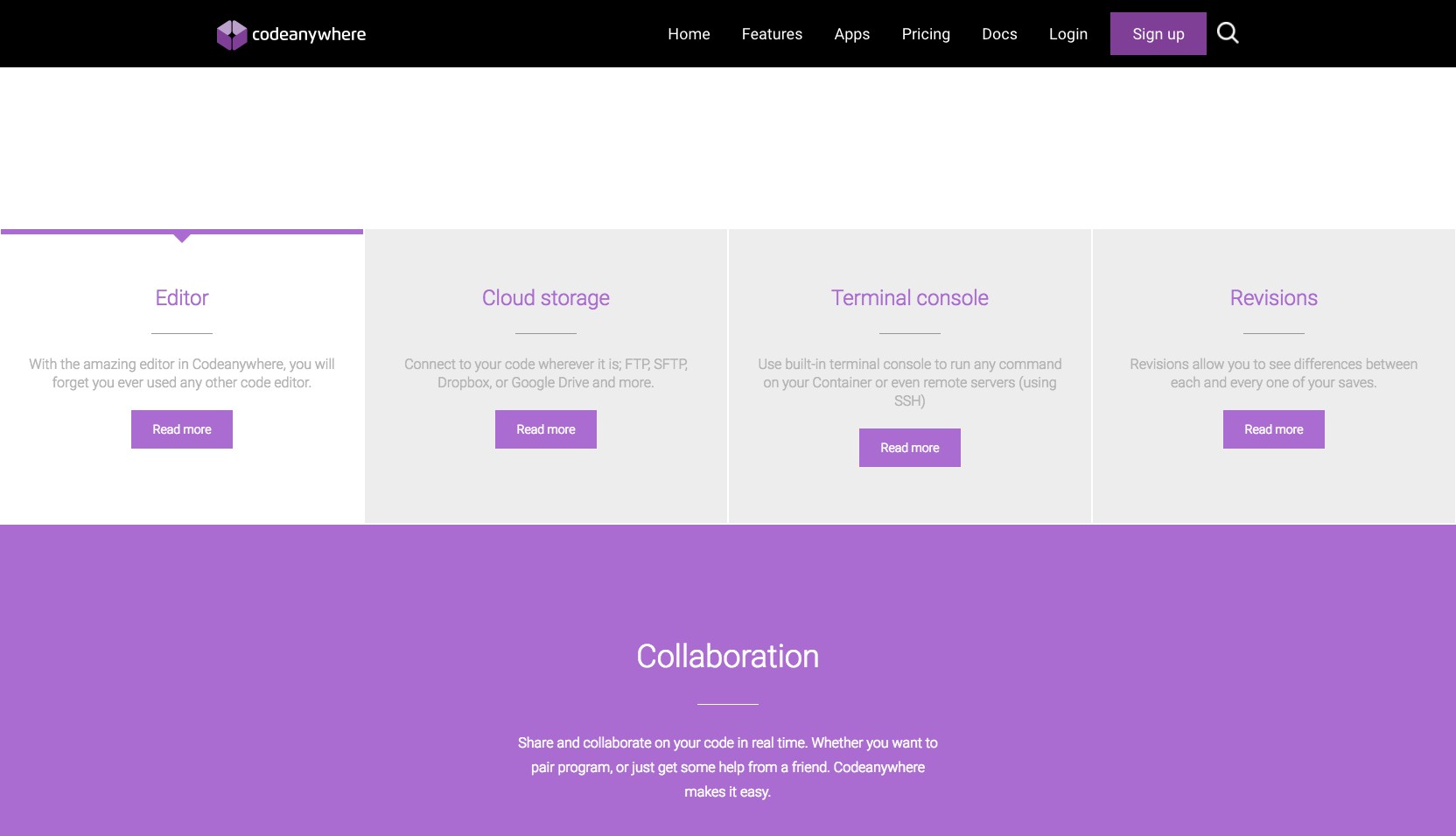The width and height of the screenshot is (1456, 836).
Task: View the Pricing page
Action: coord(926,34)
